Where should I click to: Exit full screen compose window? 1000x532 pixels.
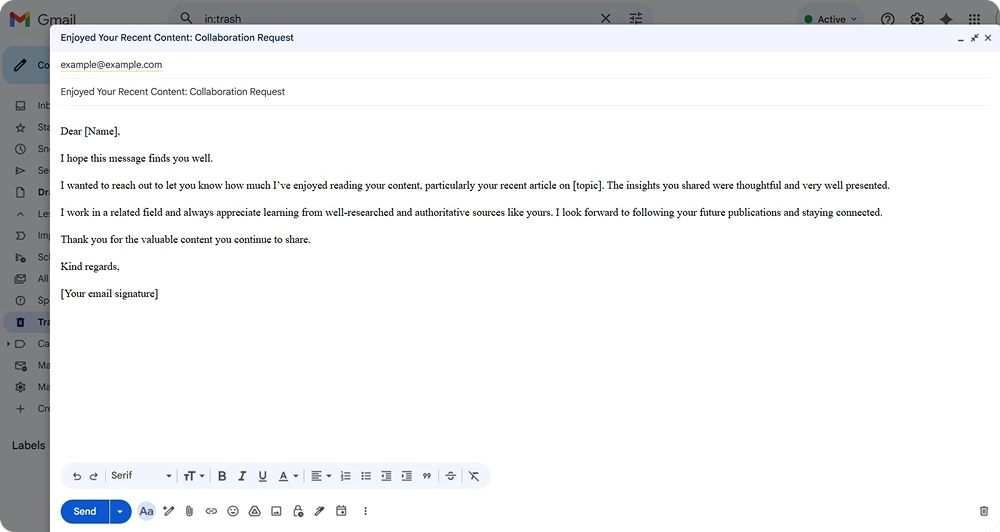[x=974, y=38]
